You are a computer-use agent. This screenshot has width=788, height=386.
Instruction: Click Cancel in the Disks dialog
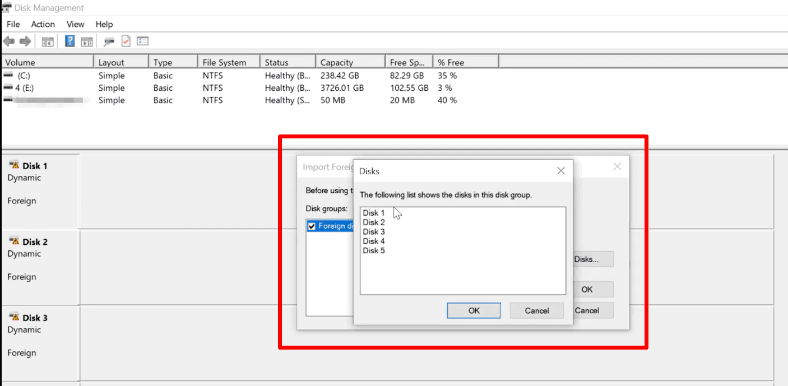coord(537,311)
